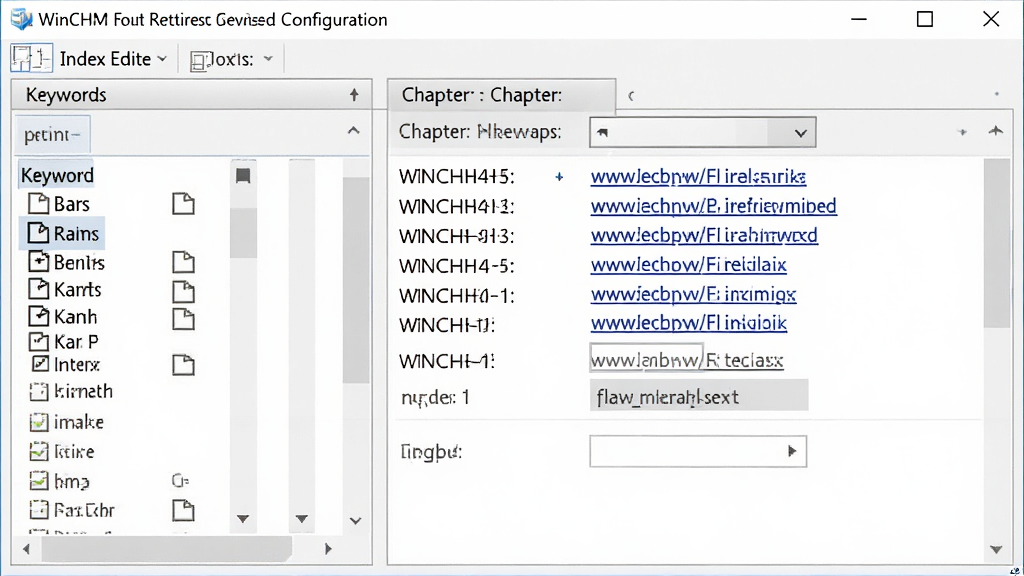
Task: Uncheck the imake checkbox
Action: point(39,423)
